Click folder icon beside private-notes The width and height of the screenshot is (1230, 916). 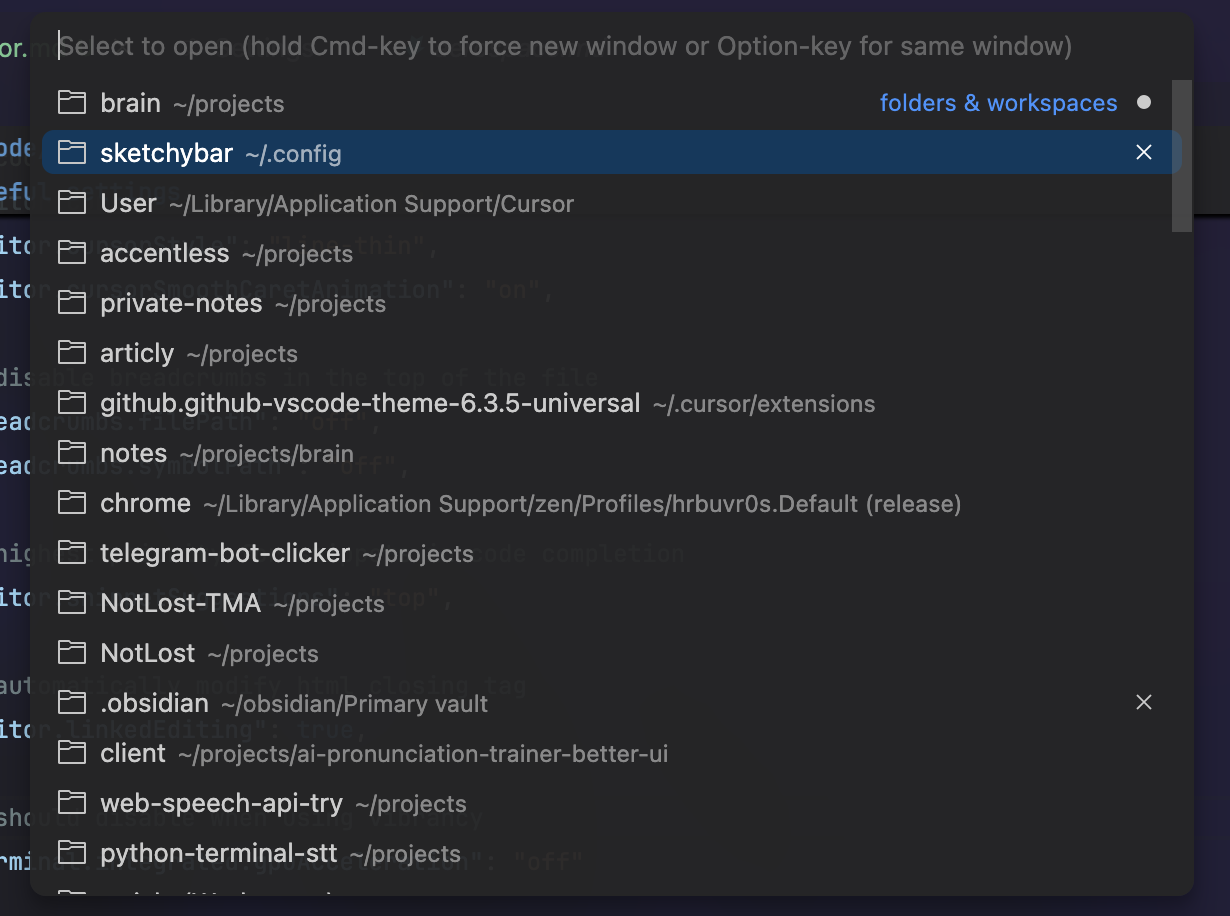click(71, 303)
